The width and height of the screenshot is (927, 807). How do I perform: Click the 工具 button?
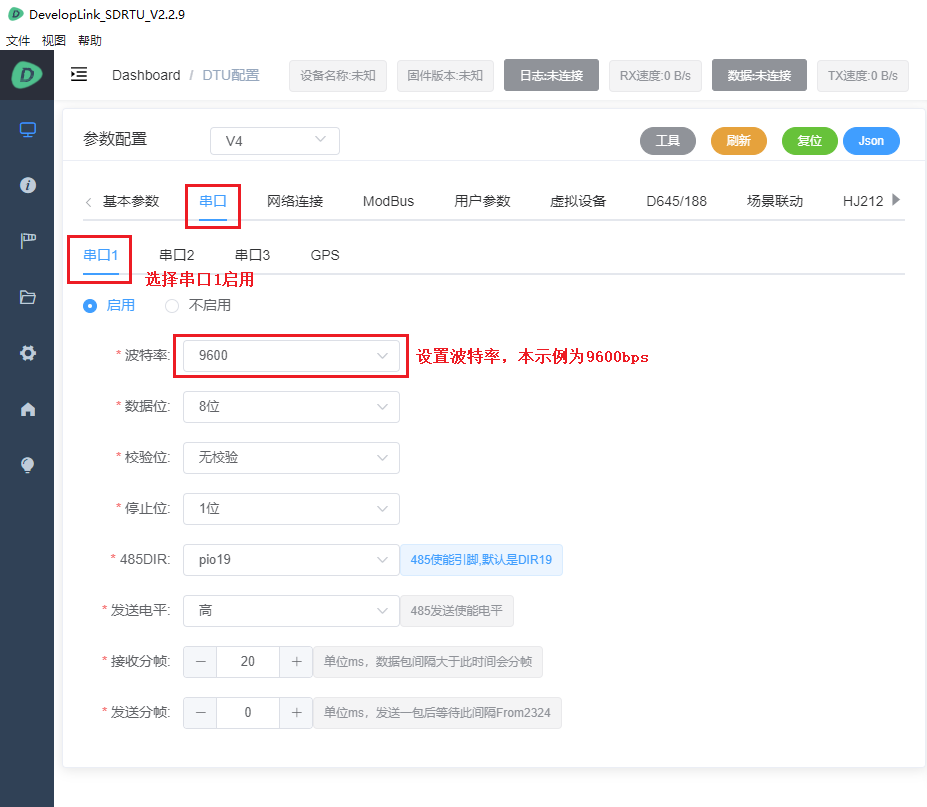667,141
